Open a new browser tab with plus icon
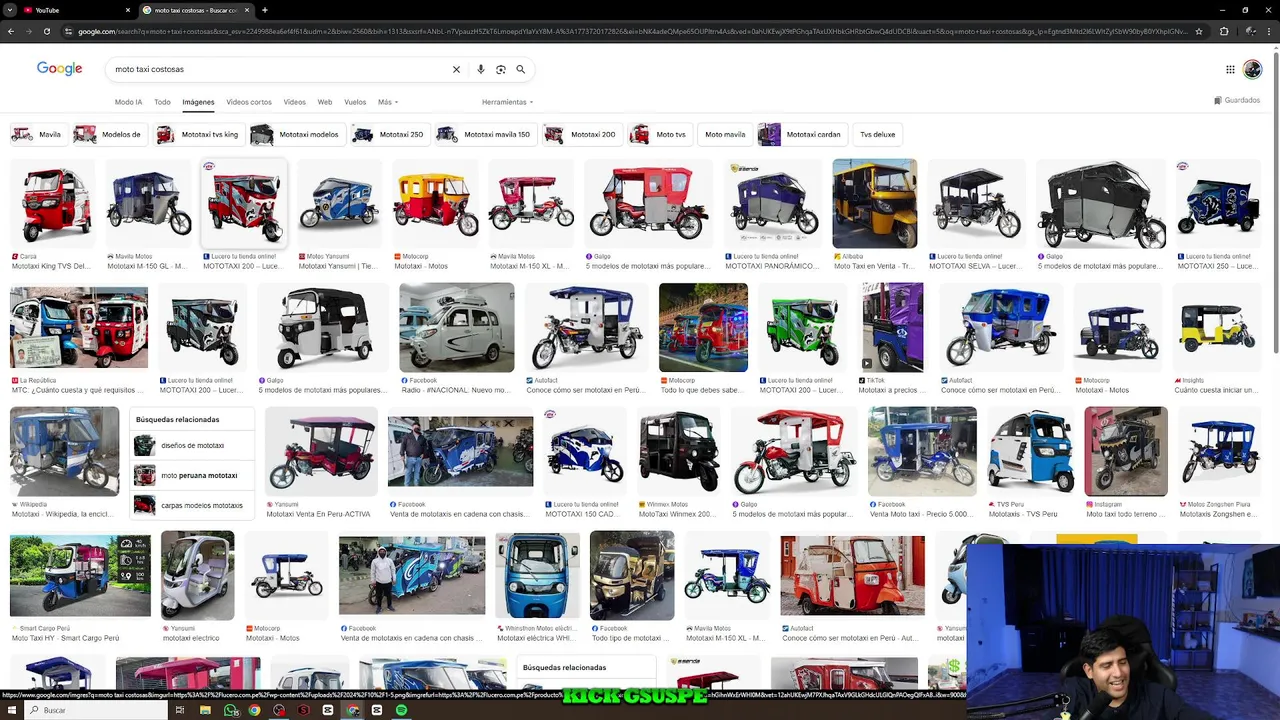 (x=265, y=10)
